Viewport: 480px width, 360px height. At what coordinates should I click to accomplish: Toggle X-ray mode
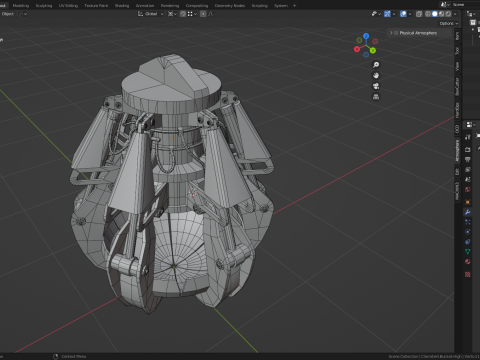click(x=419, y=14)
